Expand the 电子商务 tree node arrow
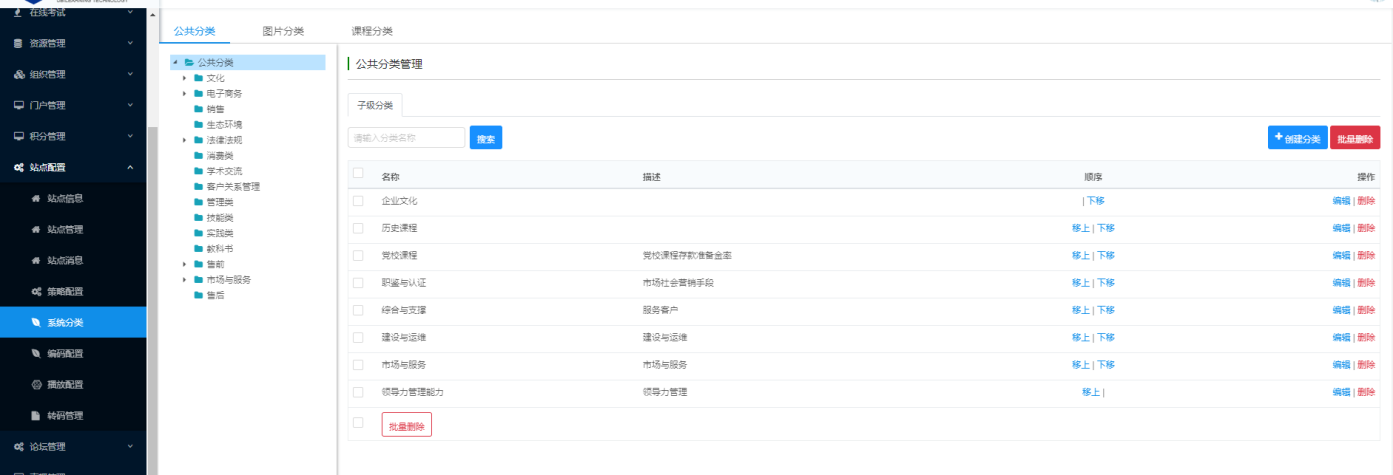The height and width of the screenshot is (475, 1393). (184, 93)
